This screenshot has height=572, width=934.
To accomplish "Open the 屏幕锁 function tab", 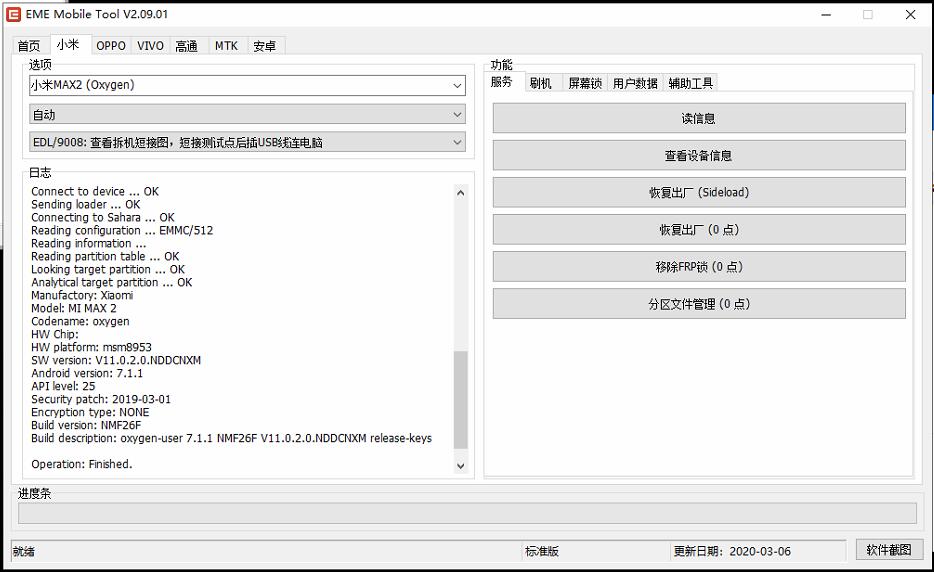I will pos(585,83).
